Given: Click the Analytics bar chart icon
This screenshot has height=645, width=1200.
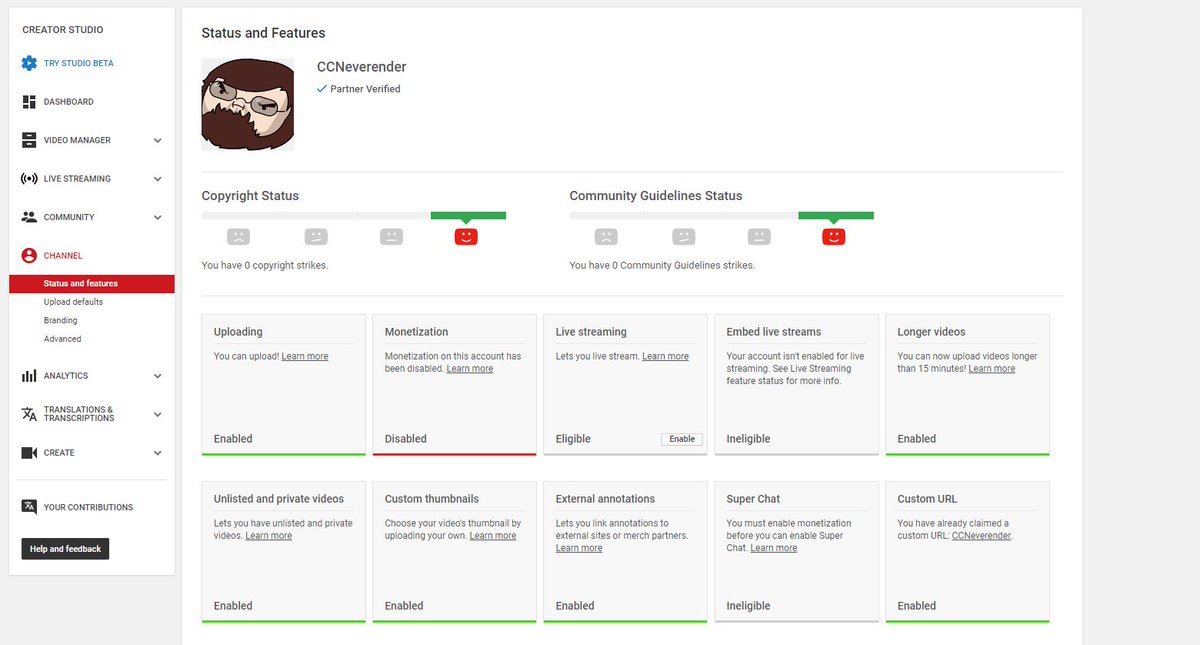Looking at the screenshot, I should (29, 376).
